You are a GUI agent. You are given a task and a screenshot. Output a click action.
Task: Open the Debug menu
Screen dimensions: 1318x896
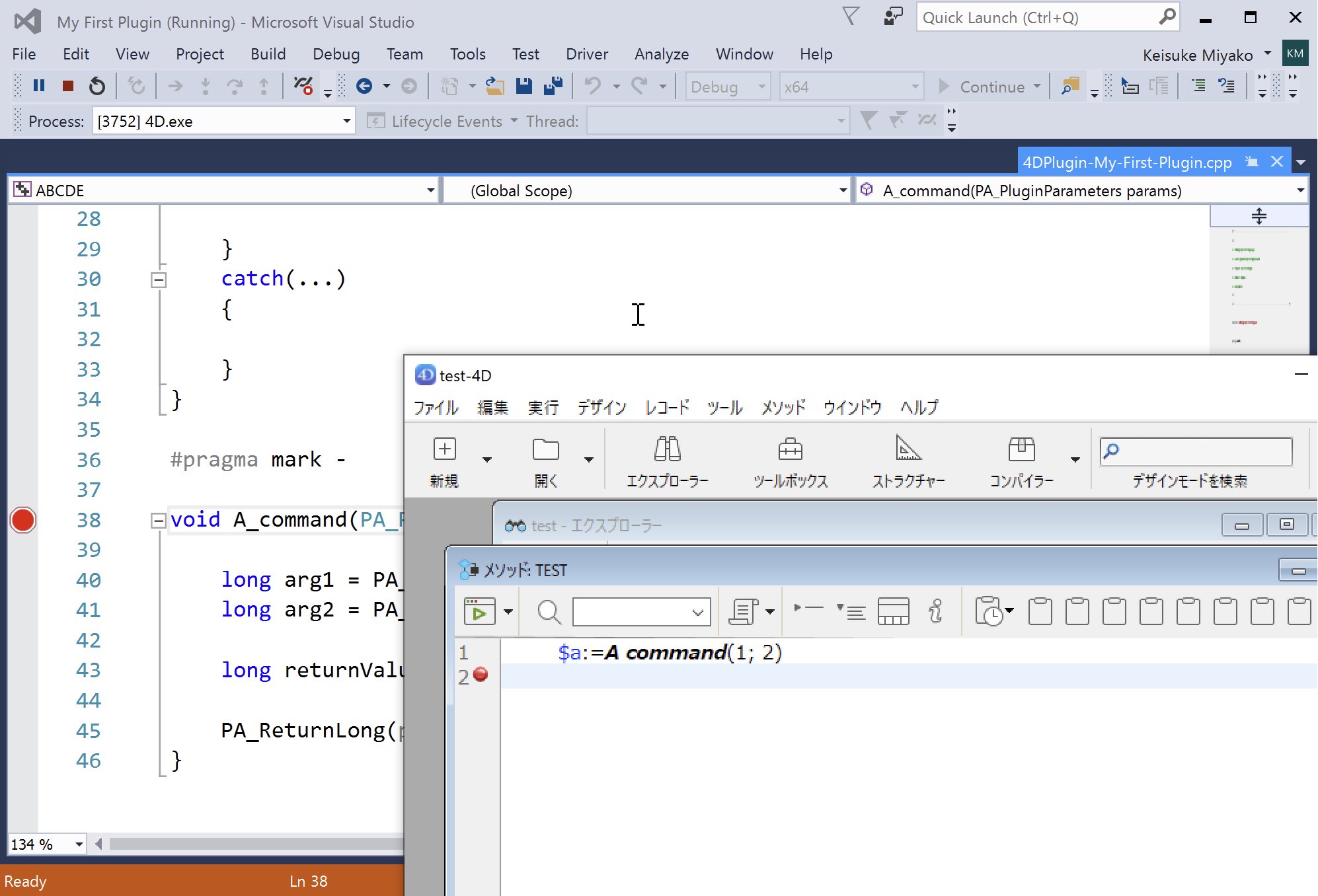(x=336, y=54)
